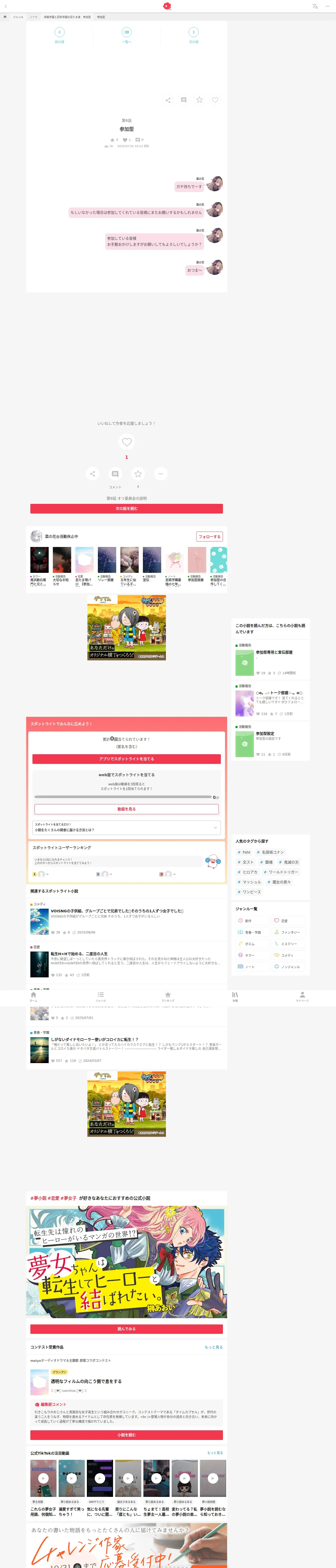The width and height of the screenshot is (336, 1568).
Task: Click the spotlight progress bar
Action: (x=123, y=796)
